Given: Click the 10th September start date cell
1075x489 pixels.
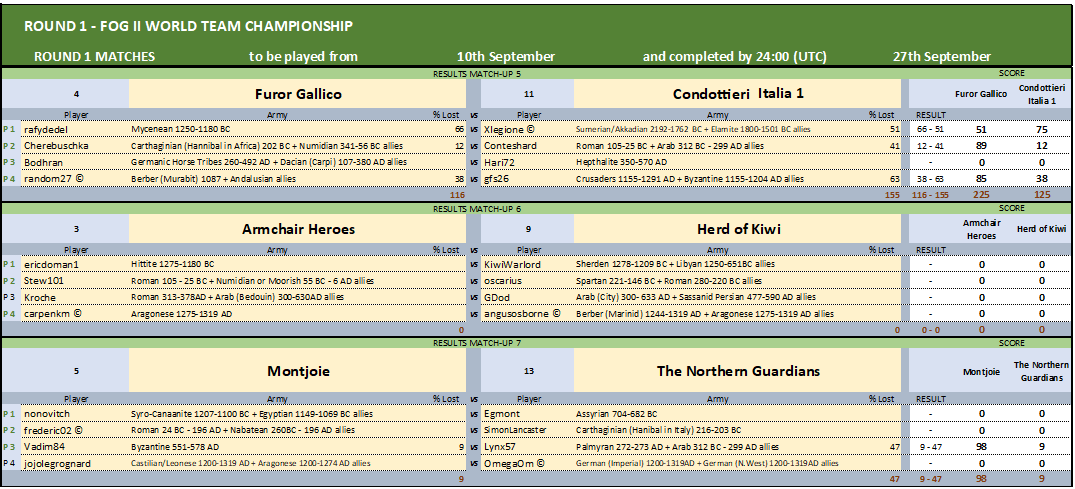Looking at the screenshot, I should (506, 57).
